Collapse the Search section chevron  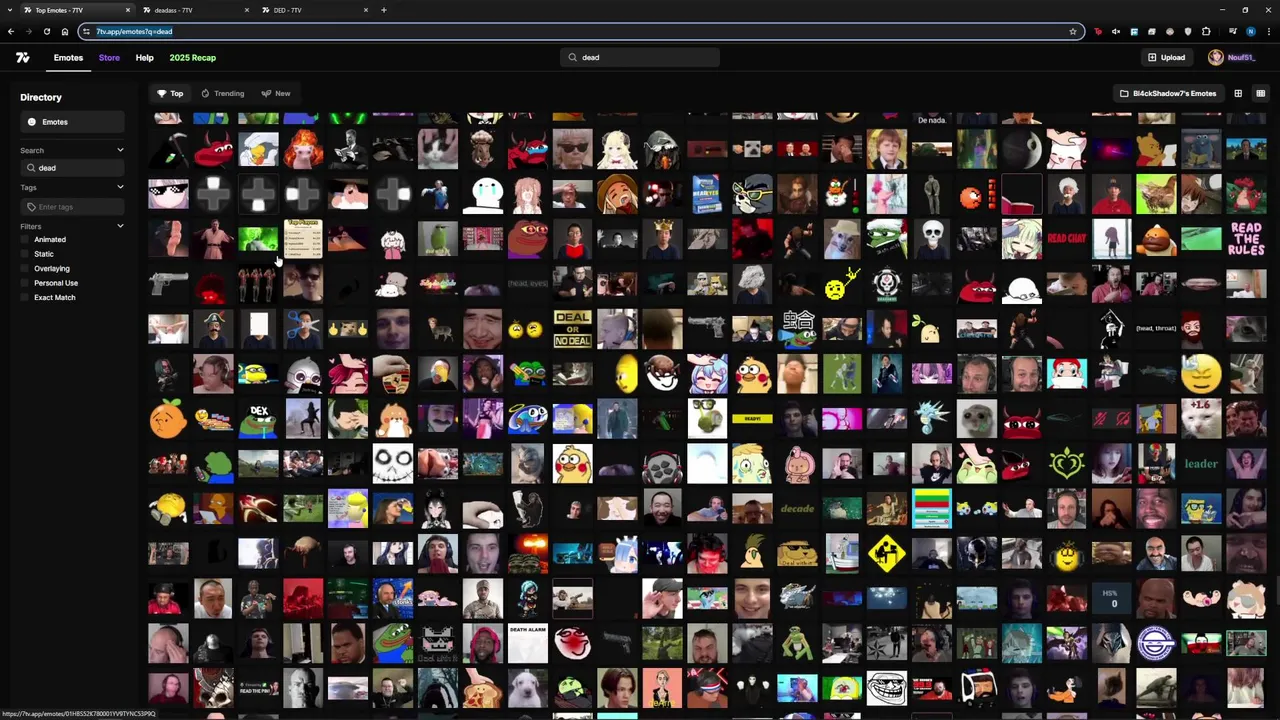click(120, 150)
